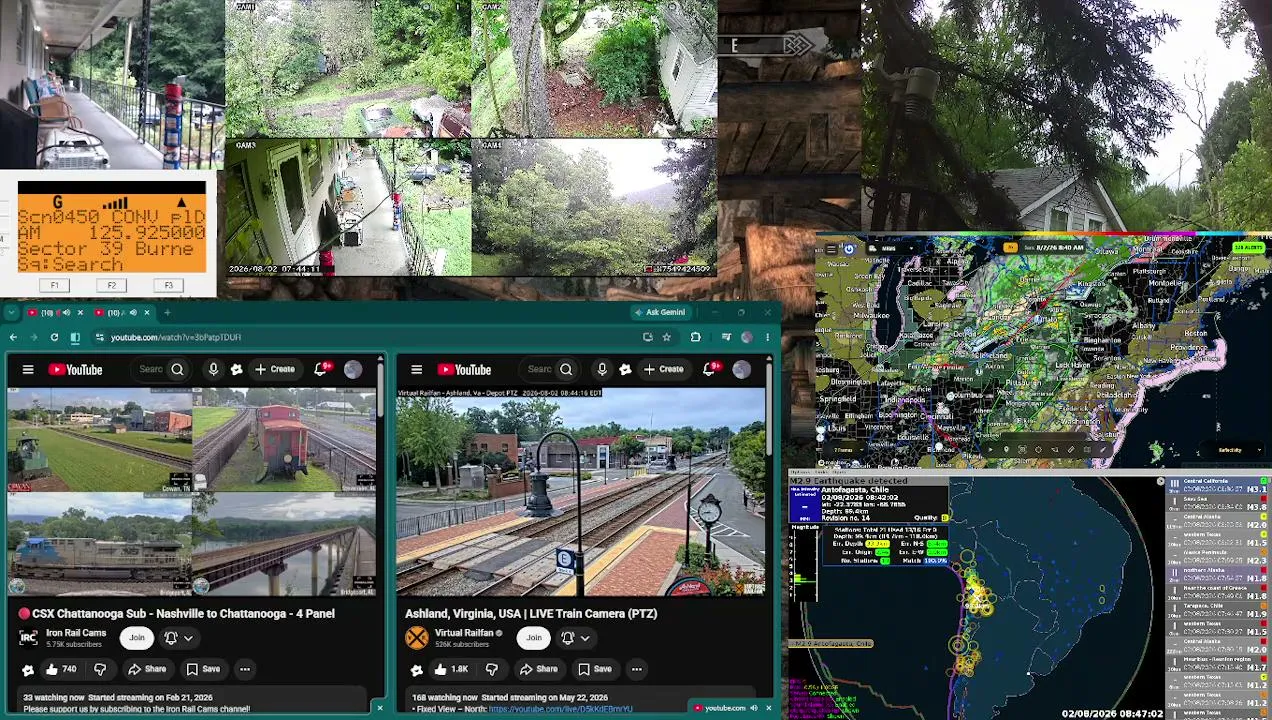The height and width of the screenshot is (720, 1272).
Task: Join Iron Rail Cams channel
Action: (x=137, y=638)
